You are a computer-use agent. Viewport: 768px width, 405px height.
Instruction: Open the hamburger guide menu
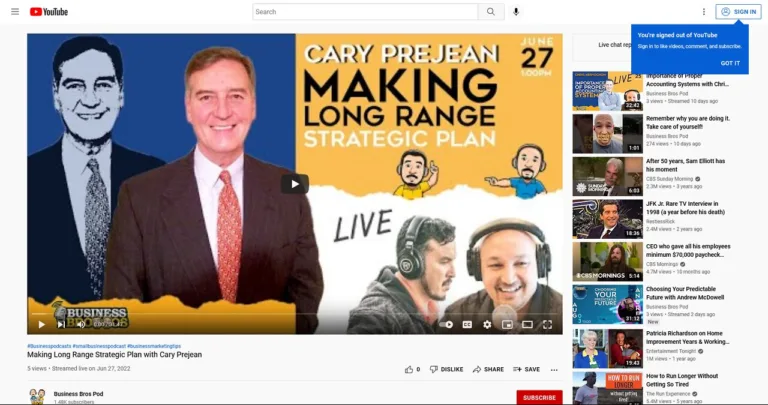15,12
